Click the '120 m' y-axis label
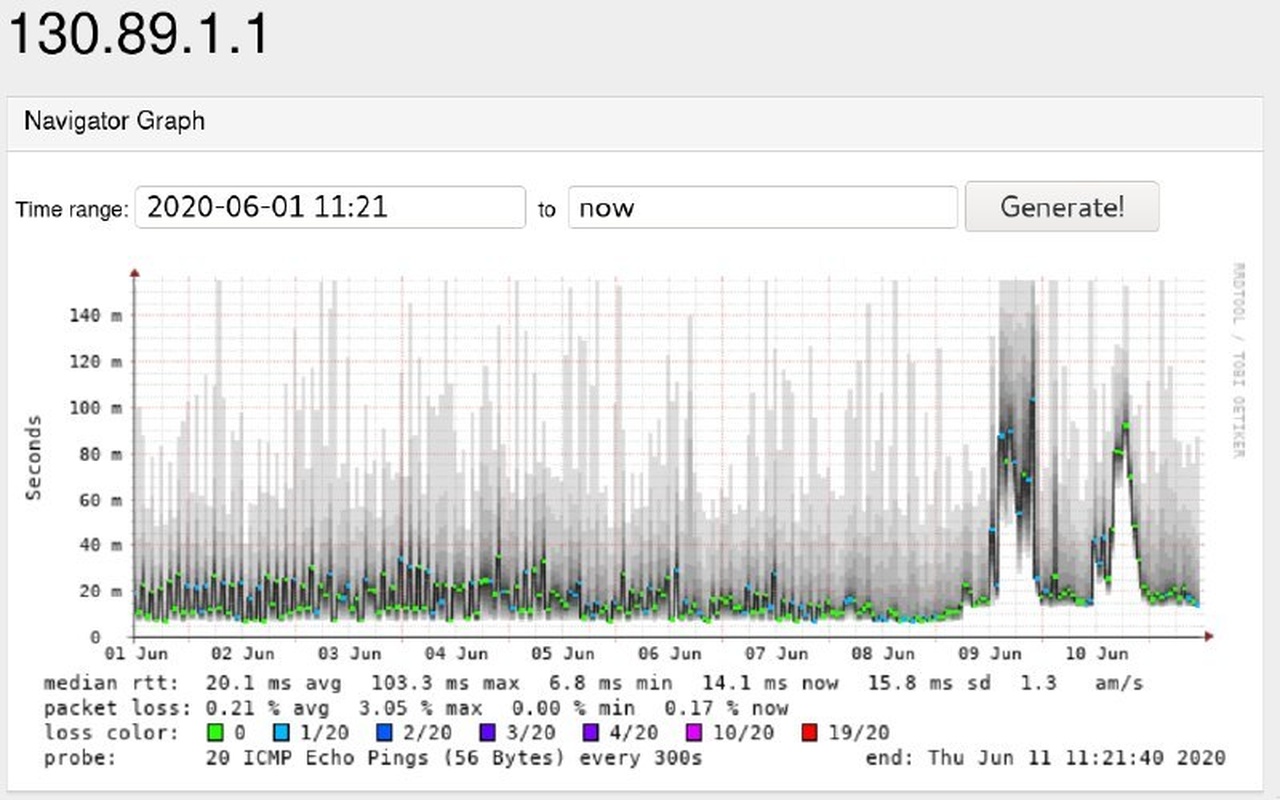 pos(96,362)
